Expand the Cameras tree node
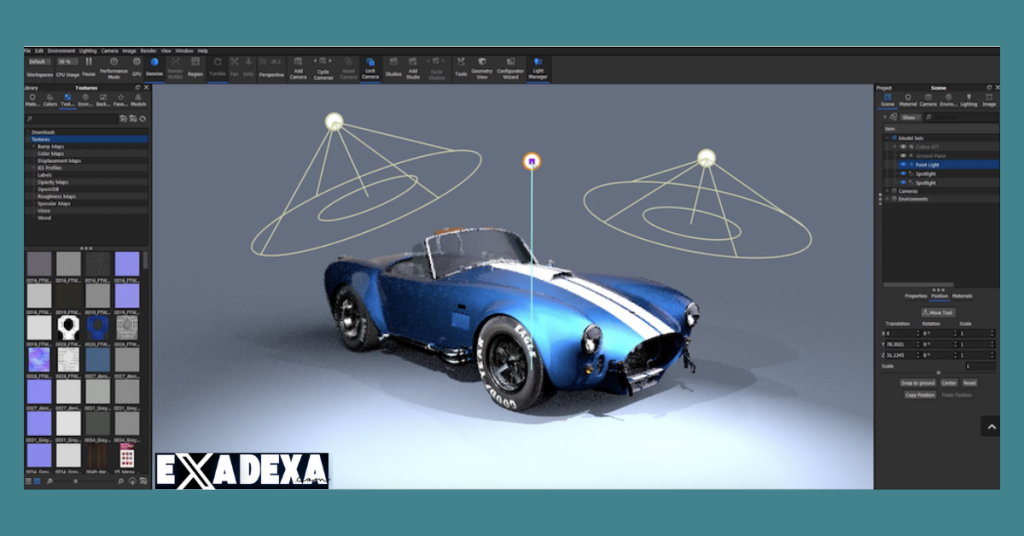 (x=887, y=191)
